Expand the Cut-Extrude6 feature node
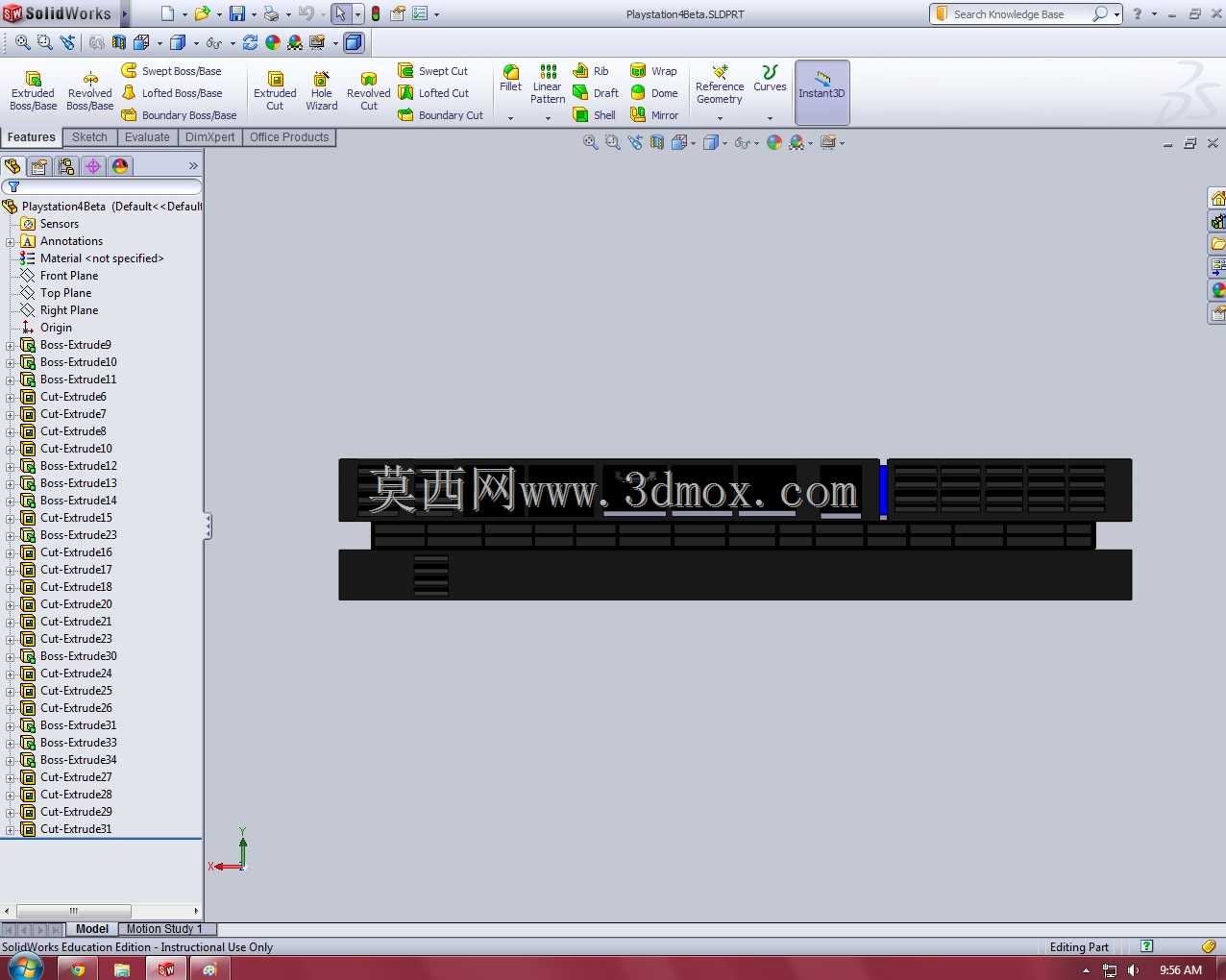The height and width of the screenshot is (980, 1226). [x=11, y=397]
